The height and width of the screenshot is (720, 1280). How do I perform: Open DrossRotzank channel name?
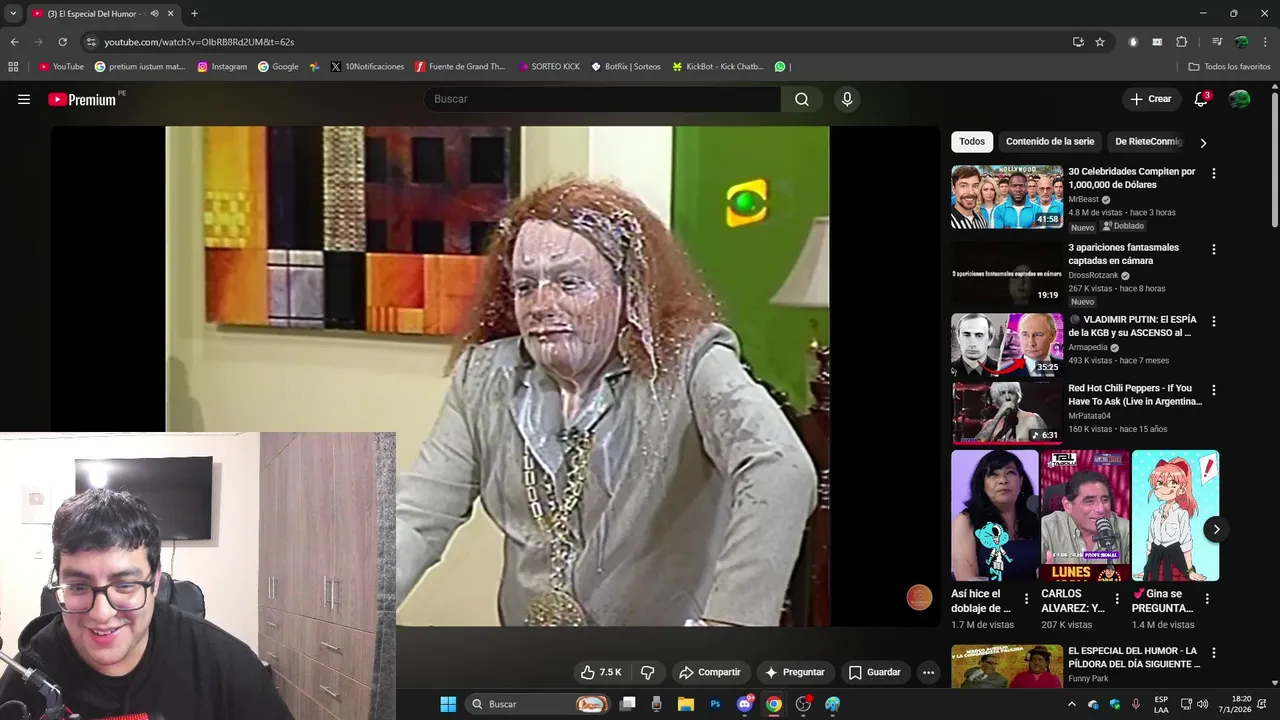tap(1093, 275)
